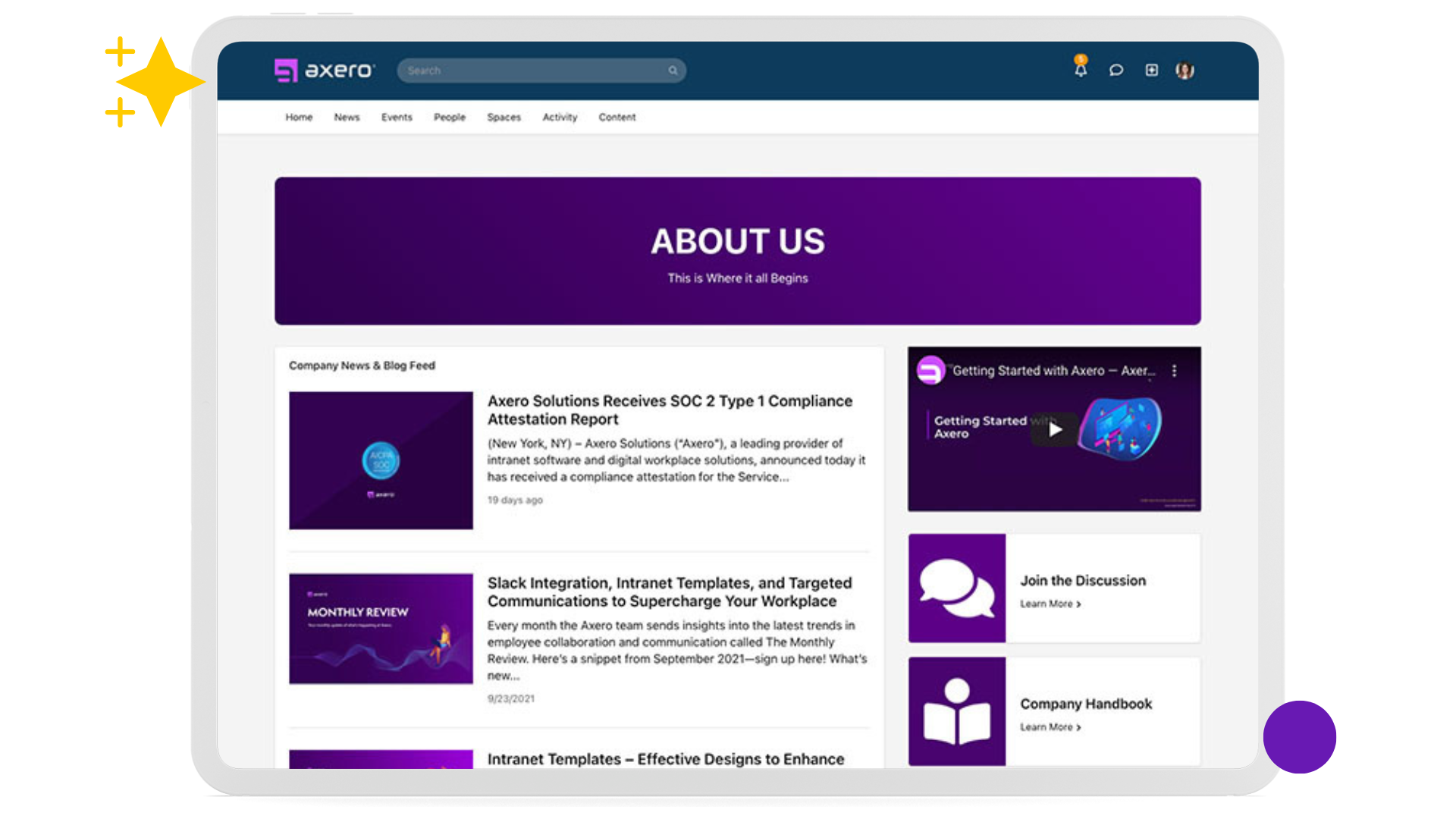
Task: Expand Learn More under Company Handbook
Action: point(1050,726)
